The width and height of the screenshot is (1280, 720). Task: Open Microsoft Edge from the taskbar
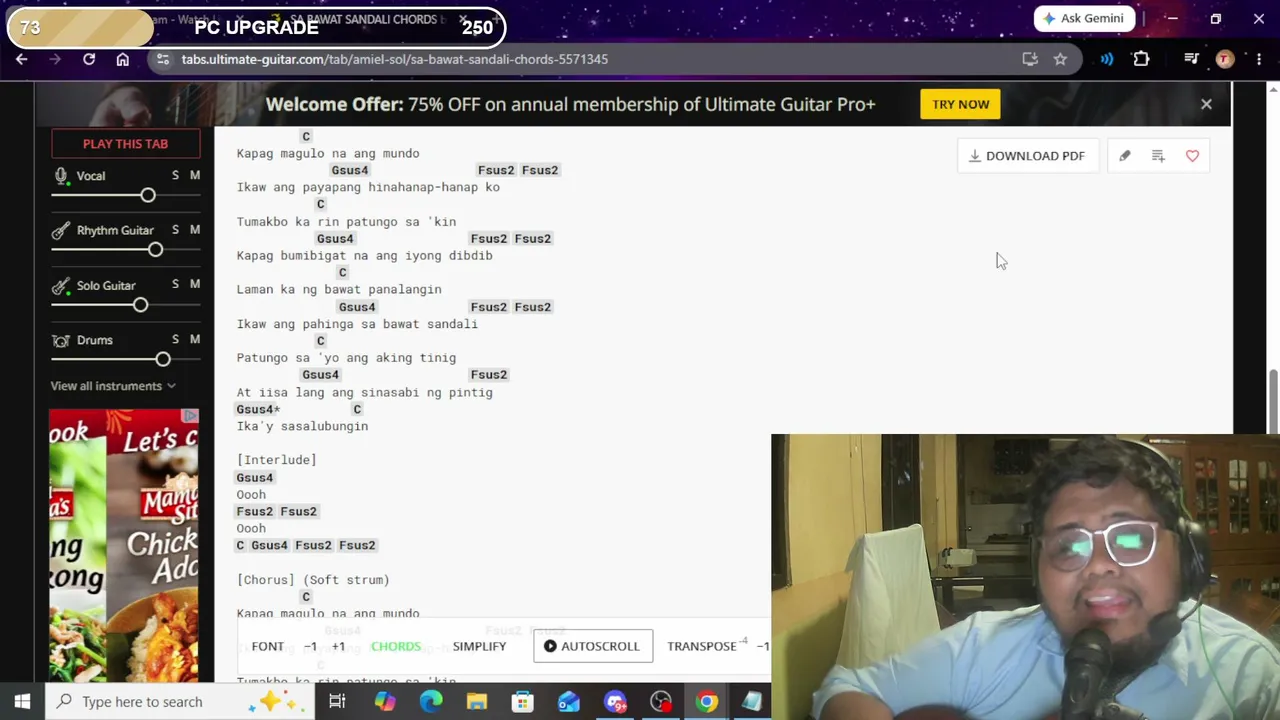431,701
